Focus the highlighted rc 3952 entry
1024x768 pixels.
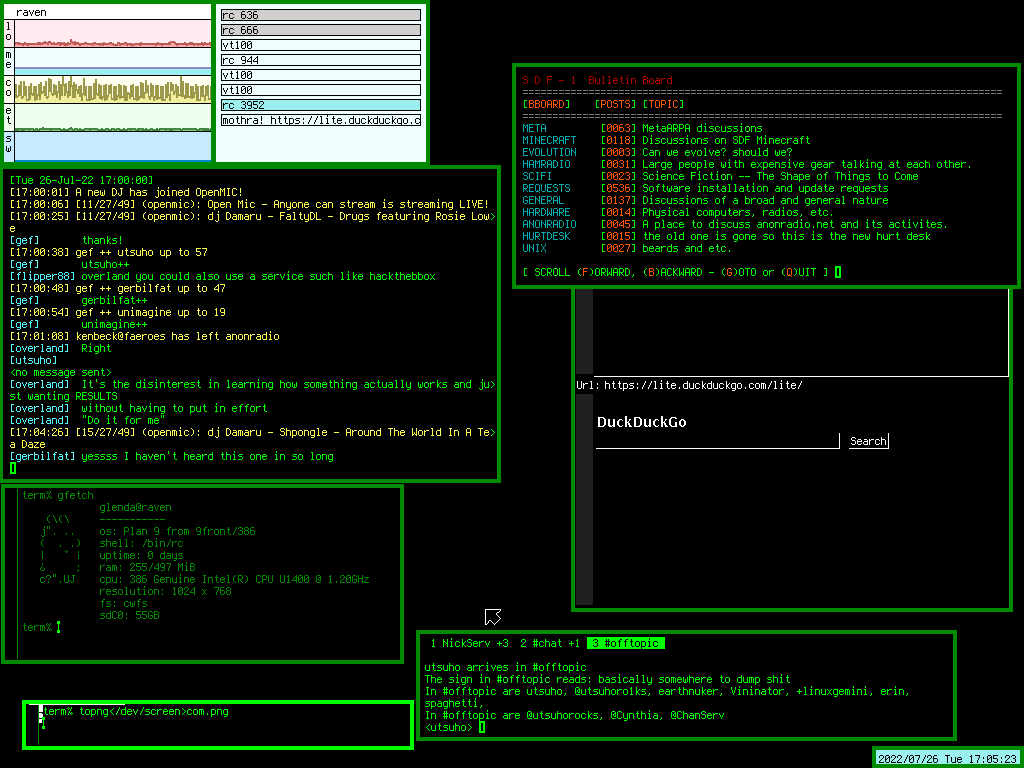320,105
